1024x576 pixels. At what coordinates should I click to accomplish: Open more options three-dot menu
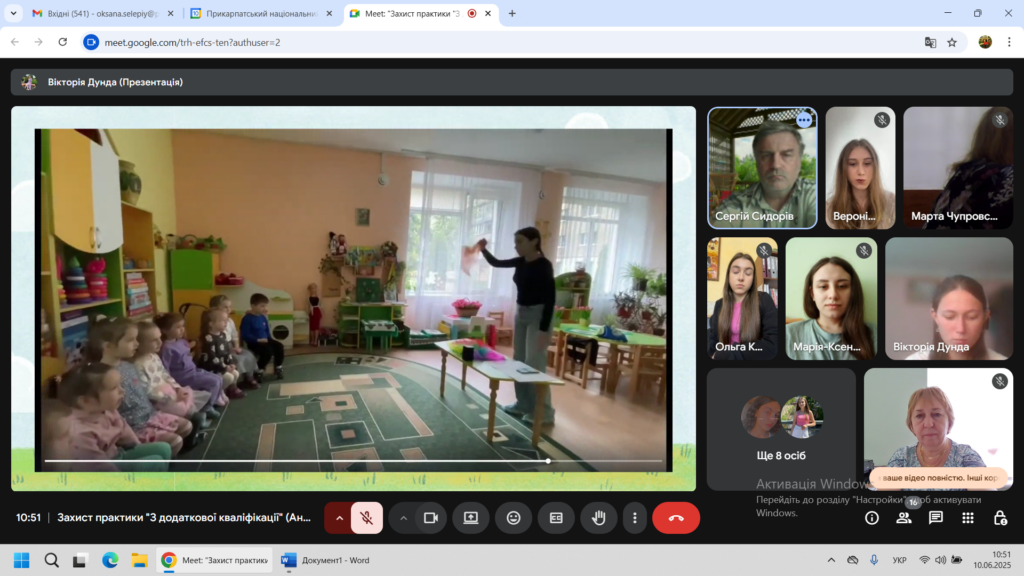tap(635, 518)
